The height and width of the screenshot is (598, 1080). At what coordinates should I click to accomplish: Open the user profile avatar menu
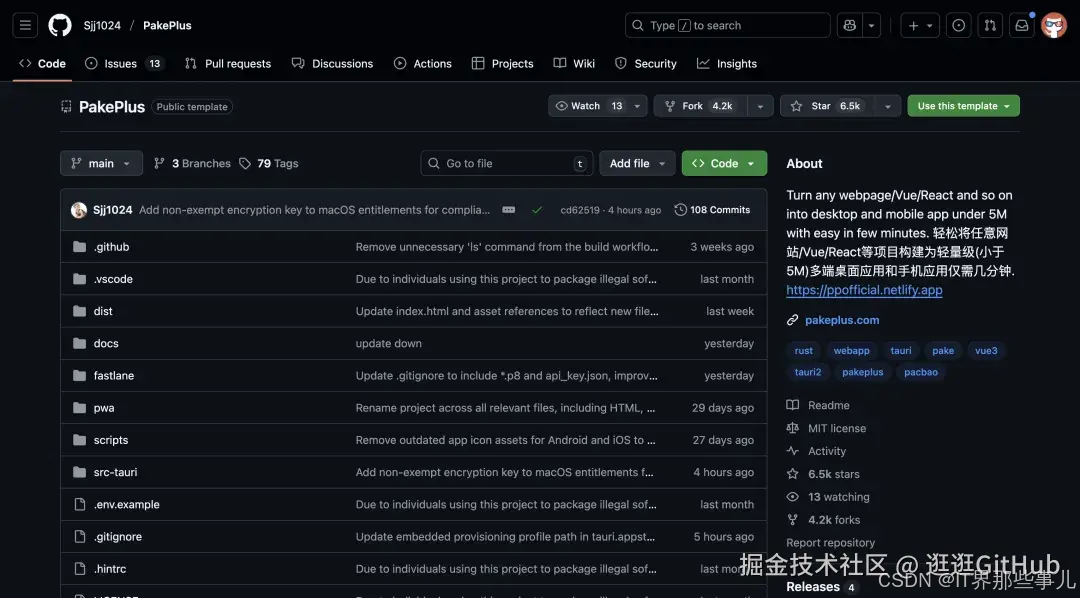point(1054,25)
